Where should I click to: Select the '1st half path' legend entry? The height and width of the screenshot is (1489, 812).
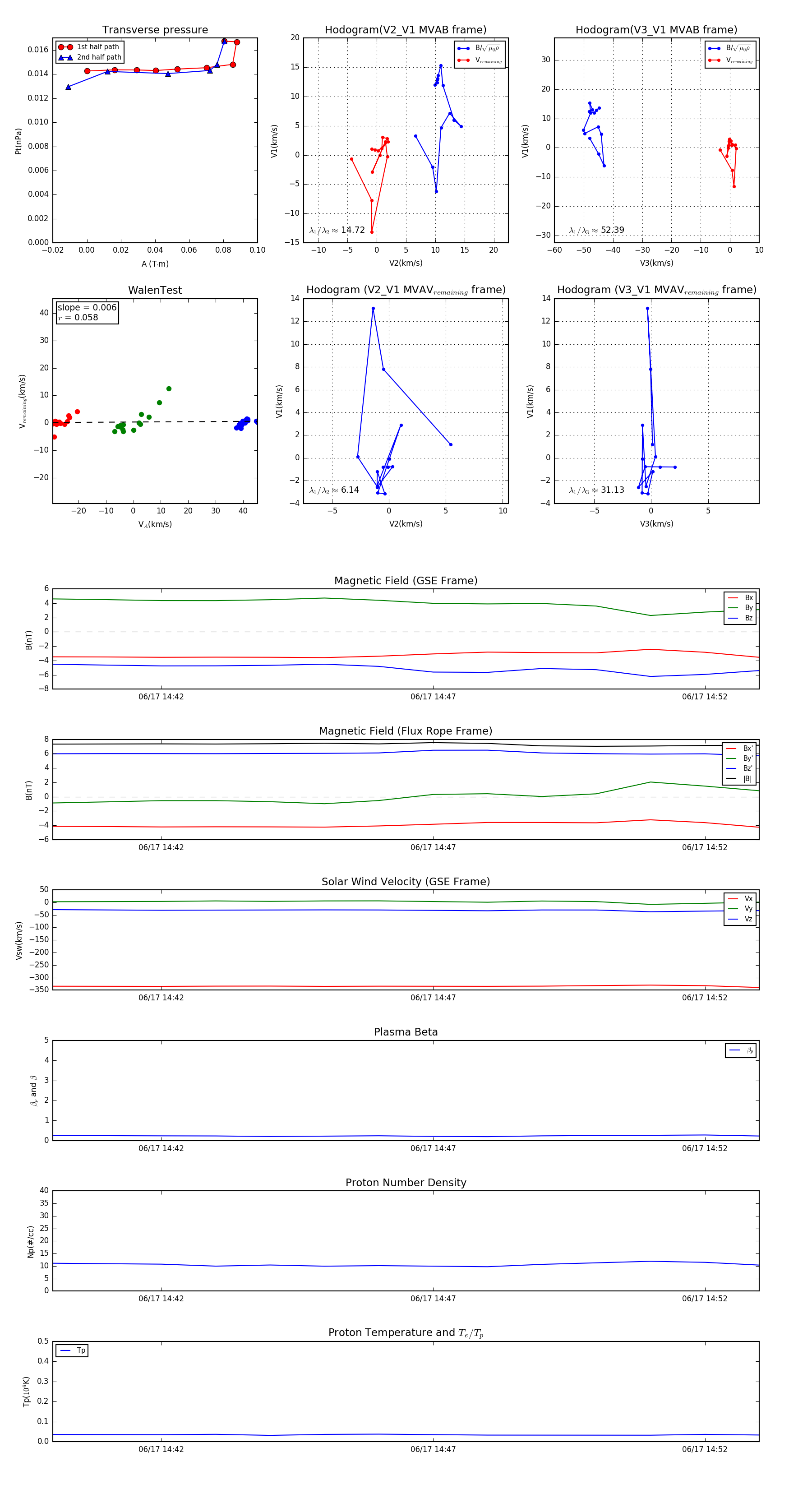pyautogui.click(x=90, y=47)
